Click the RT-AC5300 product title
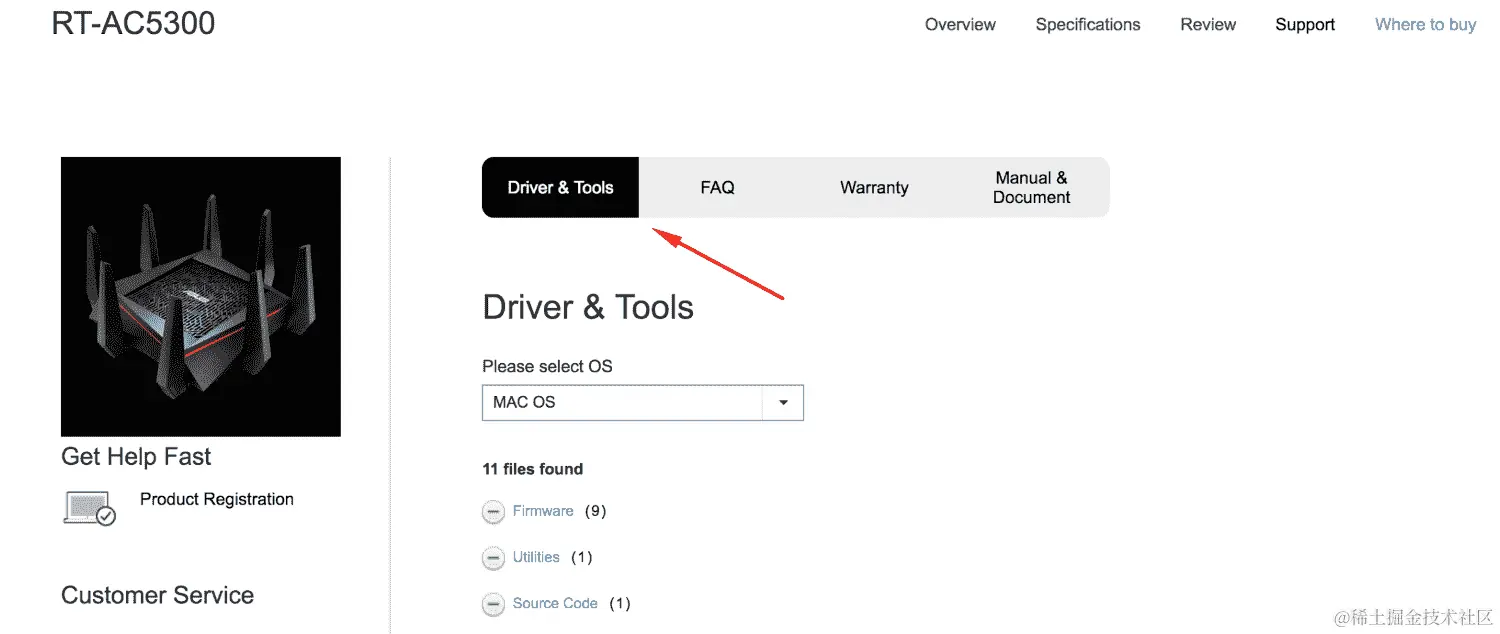Screen dimensions: 1500x634 (133, 22)
